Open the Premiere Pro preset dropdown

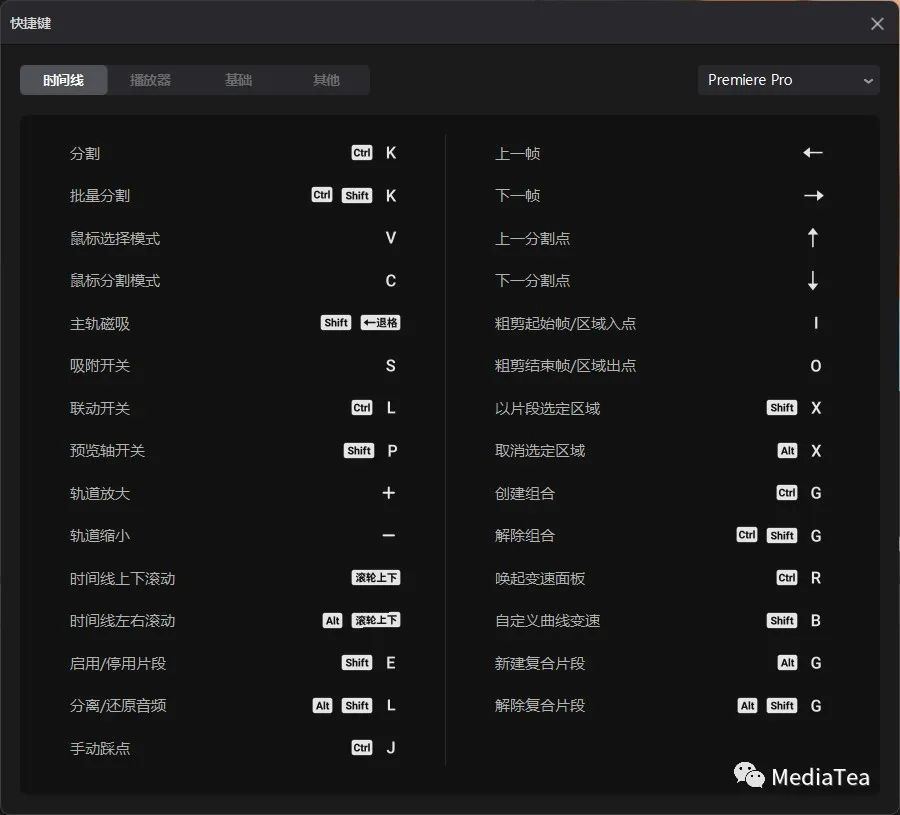pyautogui.click(x=788, y=80)
